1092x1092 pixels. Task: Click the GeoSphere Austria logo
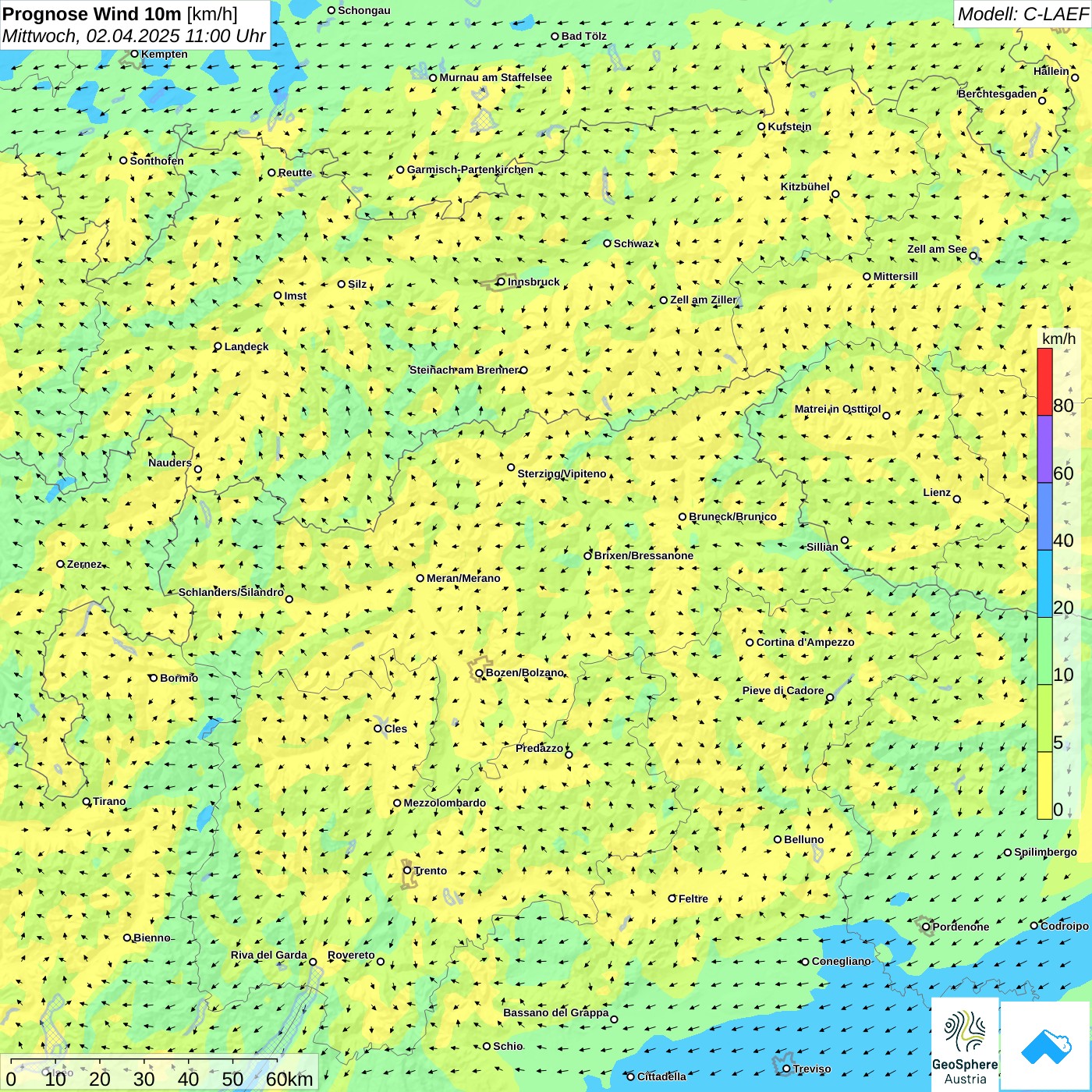pyautogui.click(x=965, y=1044)
